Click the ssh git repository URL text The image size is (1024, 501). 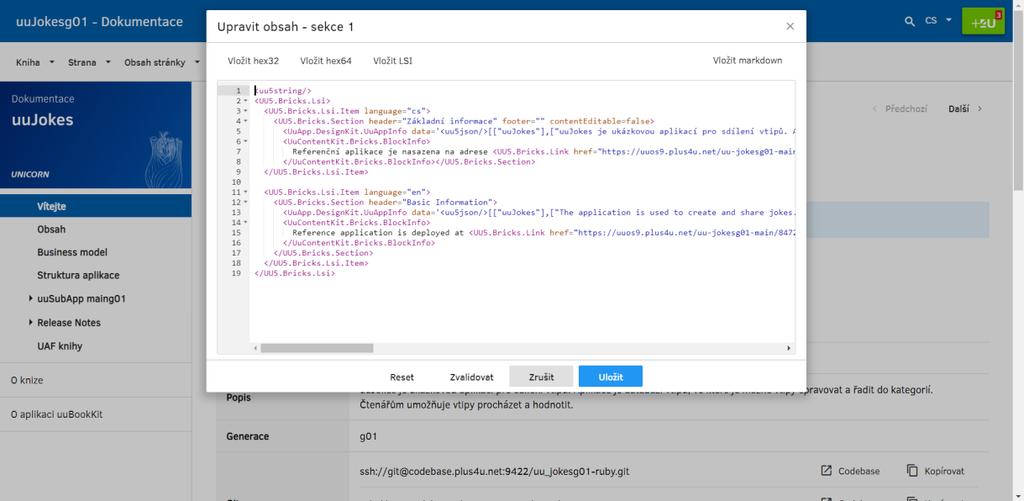(x=494, y=471)
